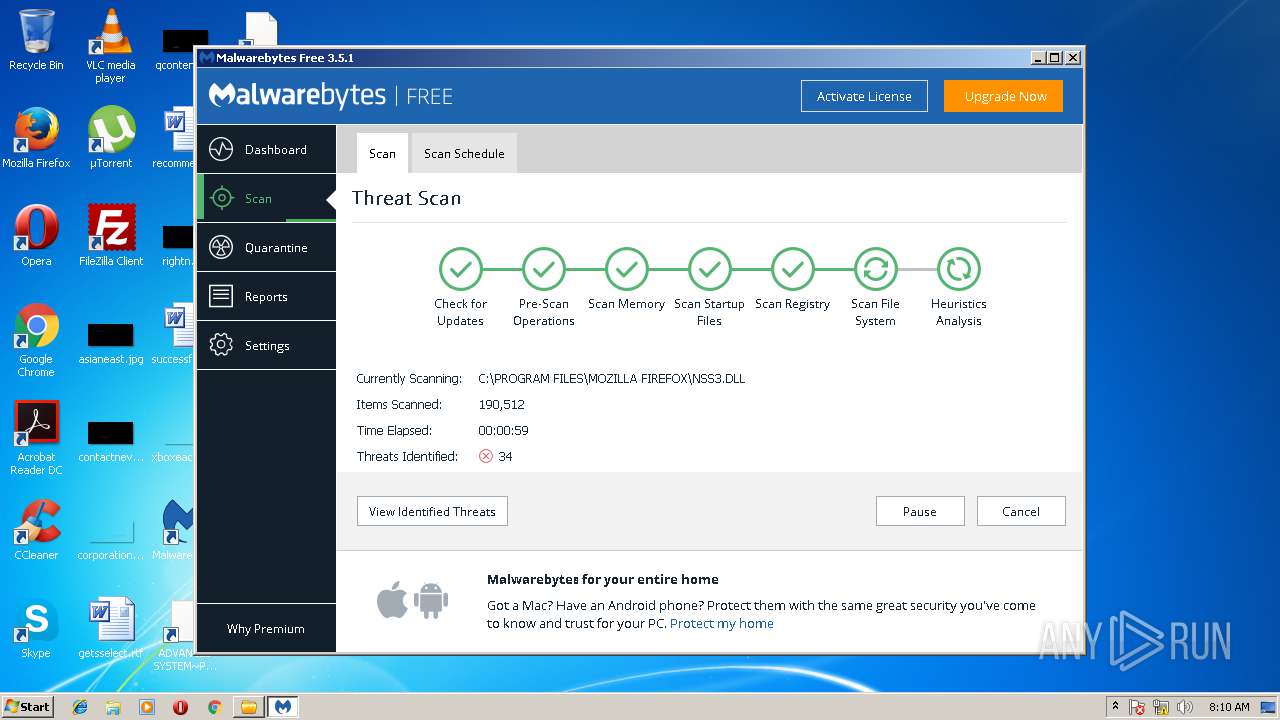Open the Quarantine section
Screen dimensions: 1280x720
tap(266, 247)
